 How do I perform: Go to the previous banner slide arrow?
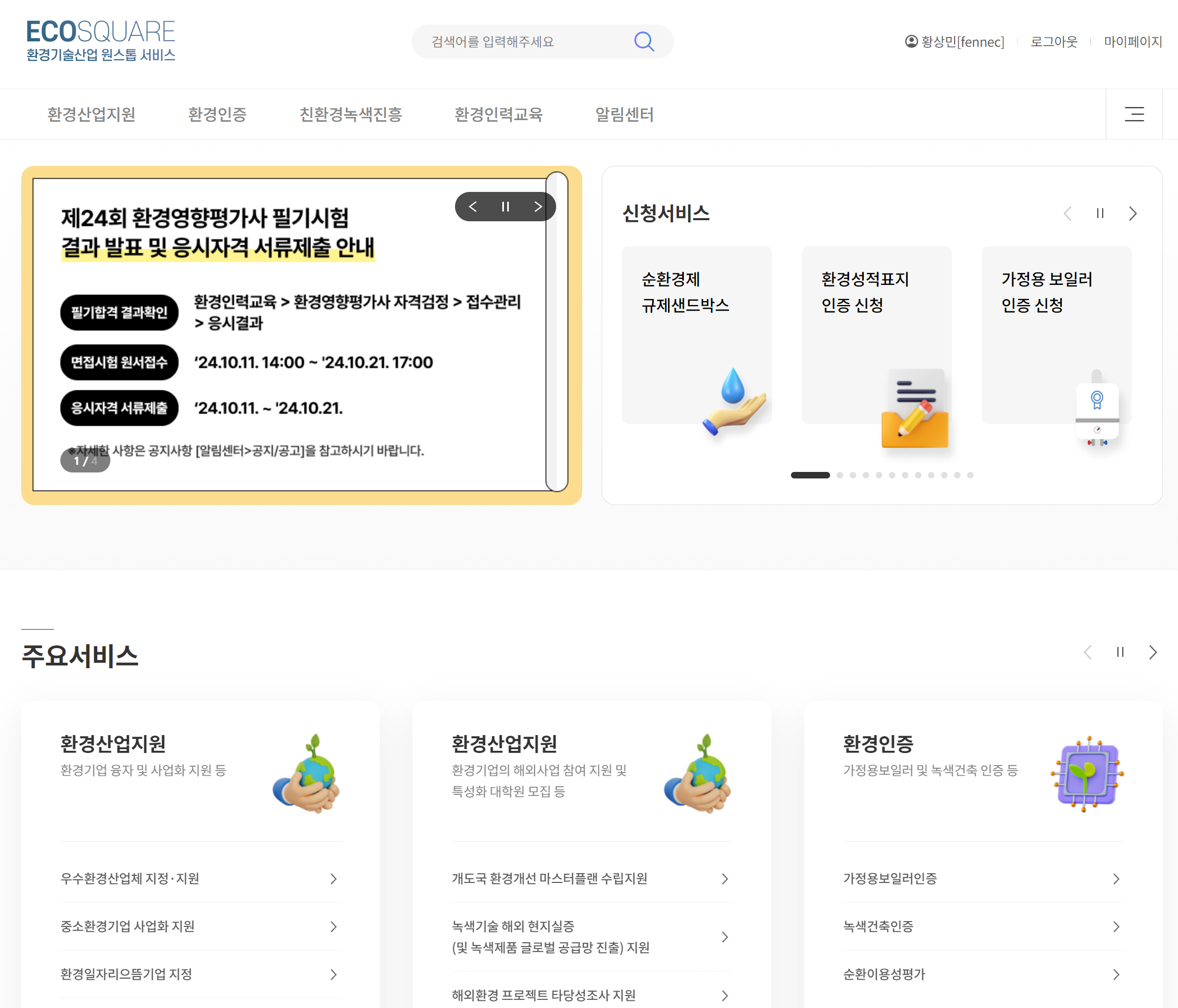point(473,207)
